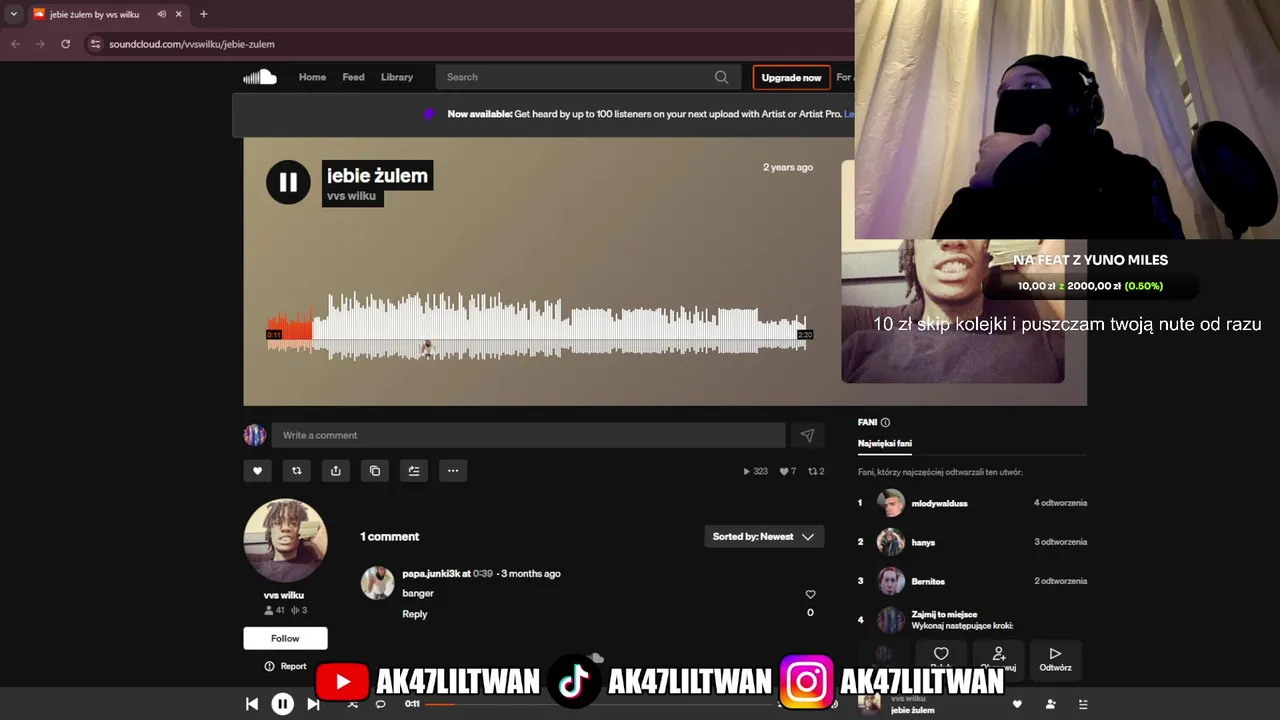
Task: View the 2 reposts stat
Action: pyautogui.click(x=816, y=471)
